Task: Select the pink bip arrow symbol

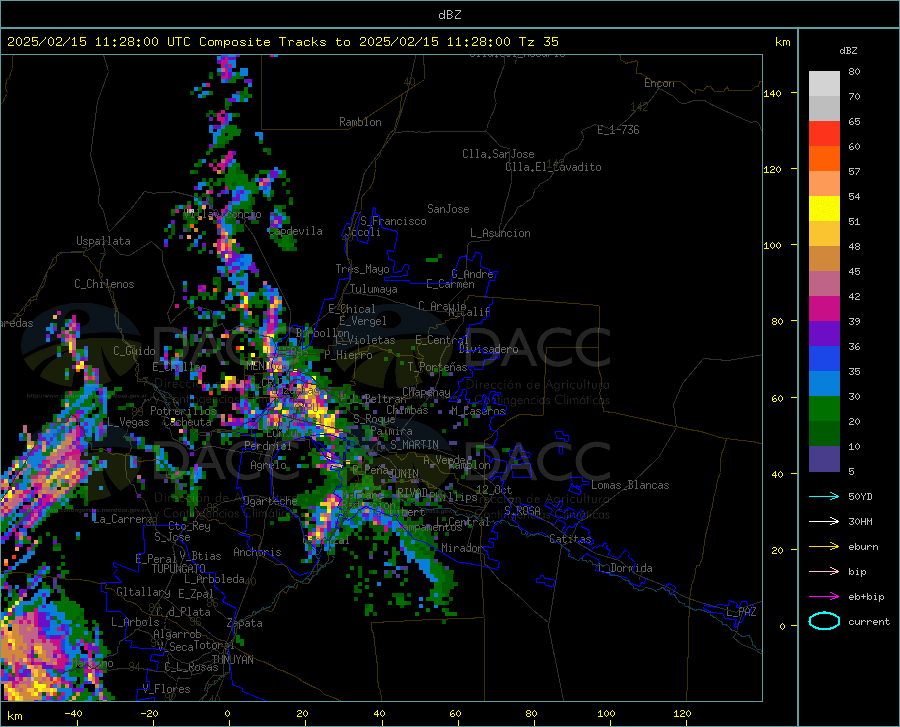Action: pyautogui.click(x=824, y=572)
